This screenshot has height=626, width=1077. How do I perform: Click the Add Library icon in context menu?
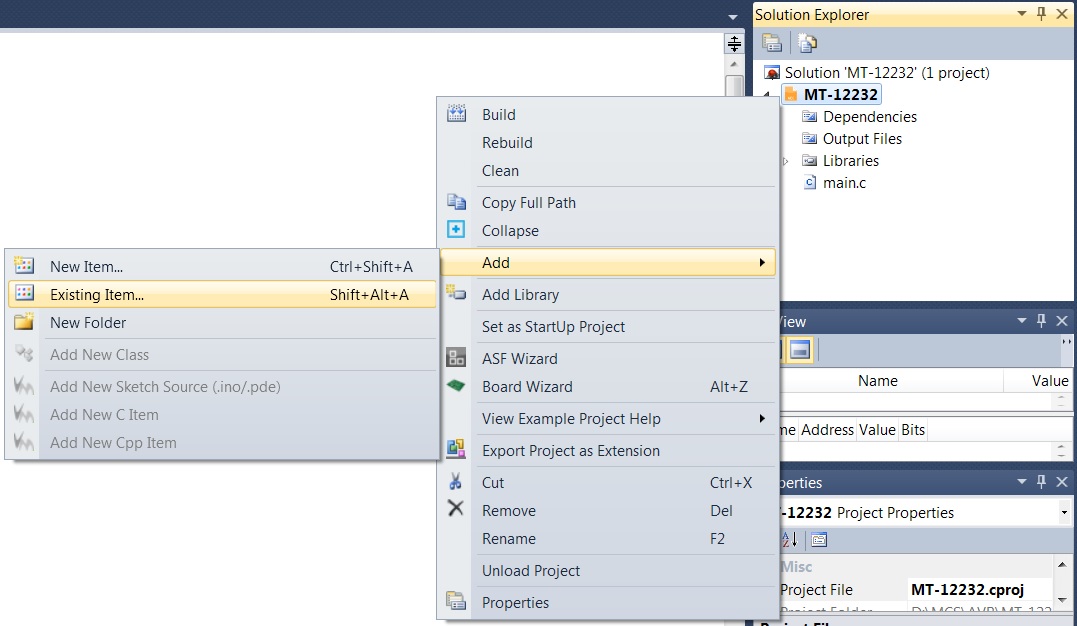(x=456, y=294)
